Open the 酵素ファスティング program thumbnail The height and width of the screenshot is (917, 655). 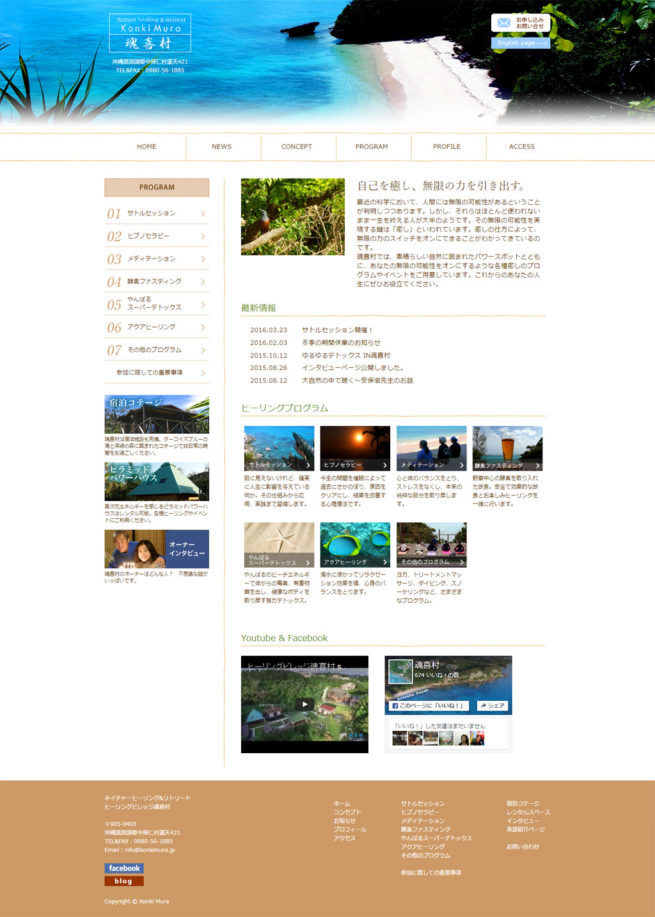coord(507,448)
